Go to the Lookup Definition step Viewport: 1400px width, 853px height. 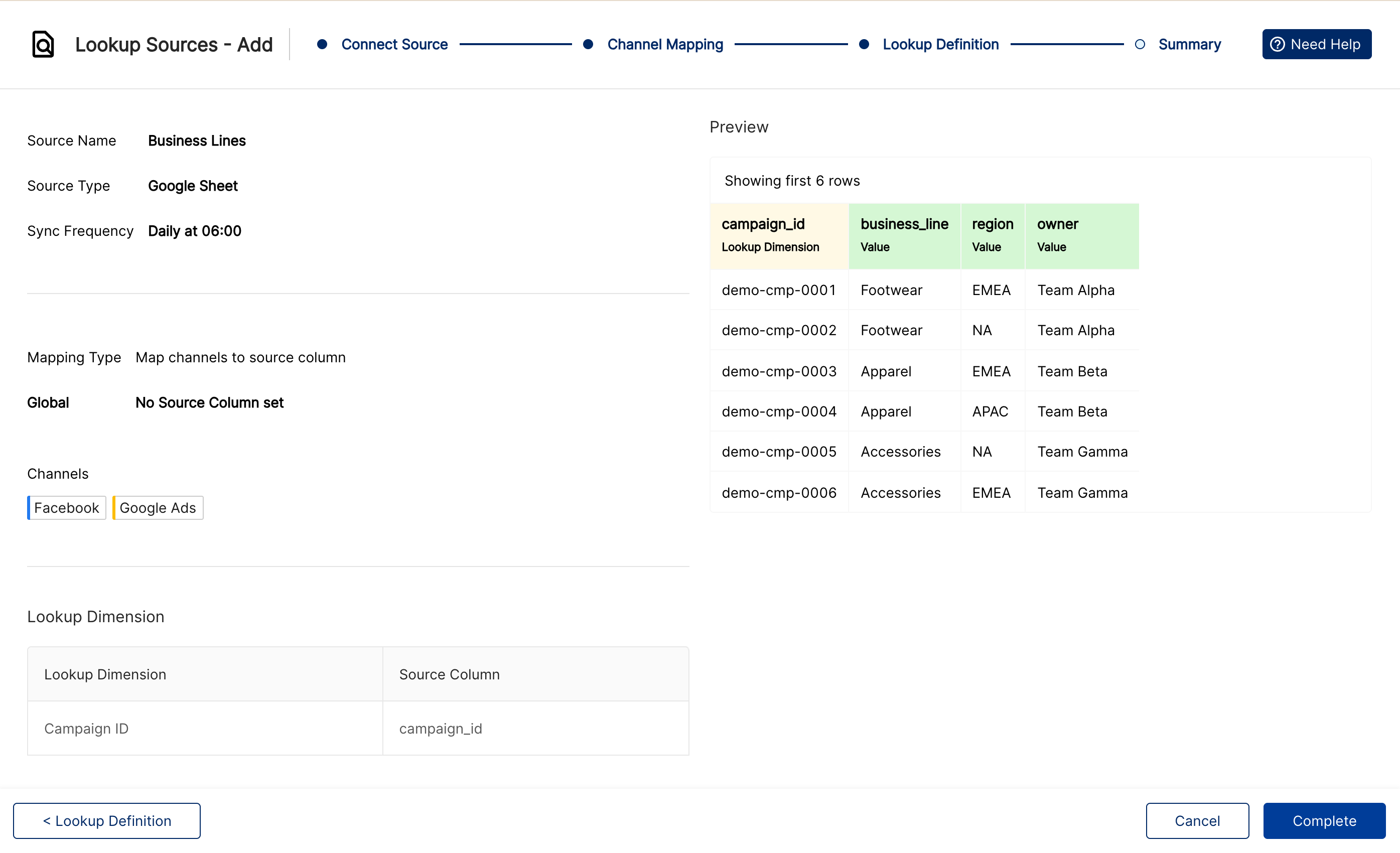940,44
